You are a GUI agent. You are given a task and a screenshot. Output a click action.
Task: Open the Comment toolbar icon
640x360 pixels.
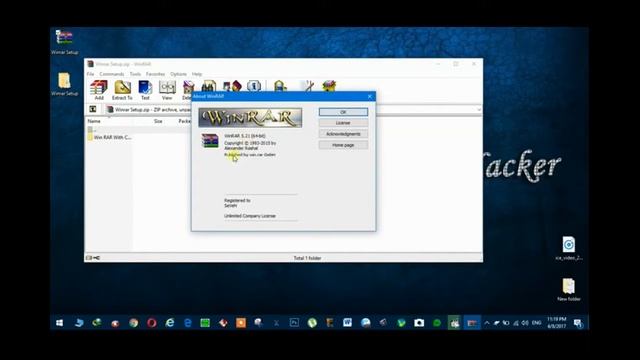(309, 86)
